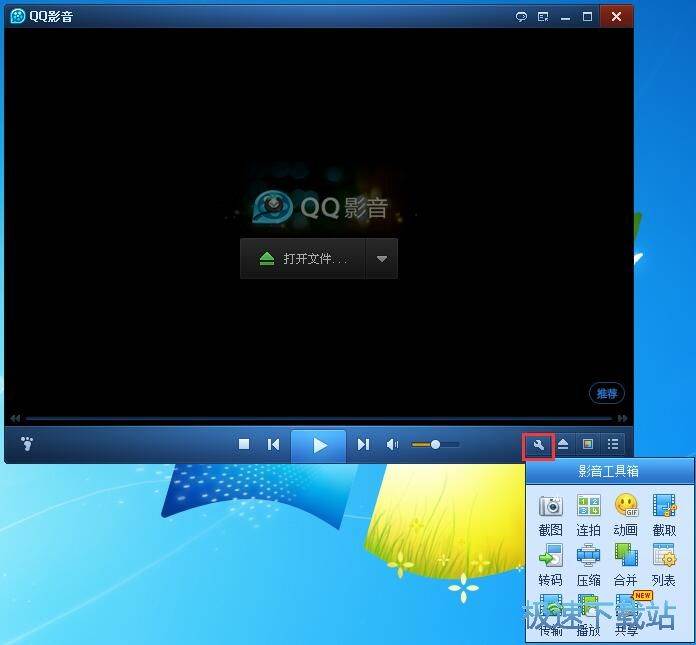
Task: Skip to previous track
Action: pyautogui.click(x=273, y=444)
